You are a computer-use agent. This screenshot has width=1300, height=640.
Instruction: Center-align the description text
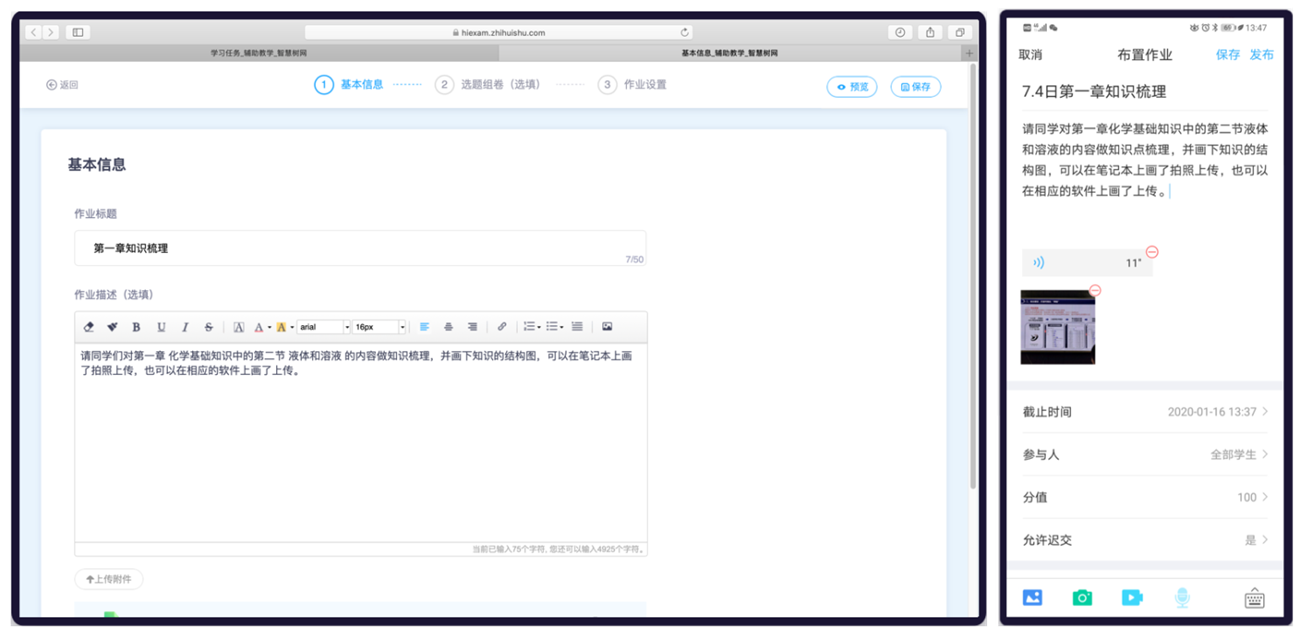[x=448, y=327]
